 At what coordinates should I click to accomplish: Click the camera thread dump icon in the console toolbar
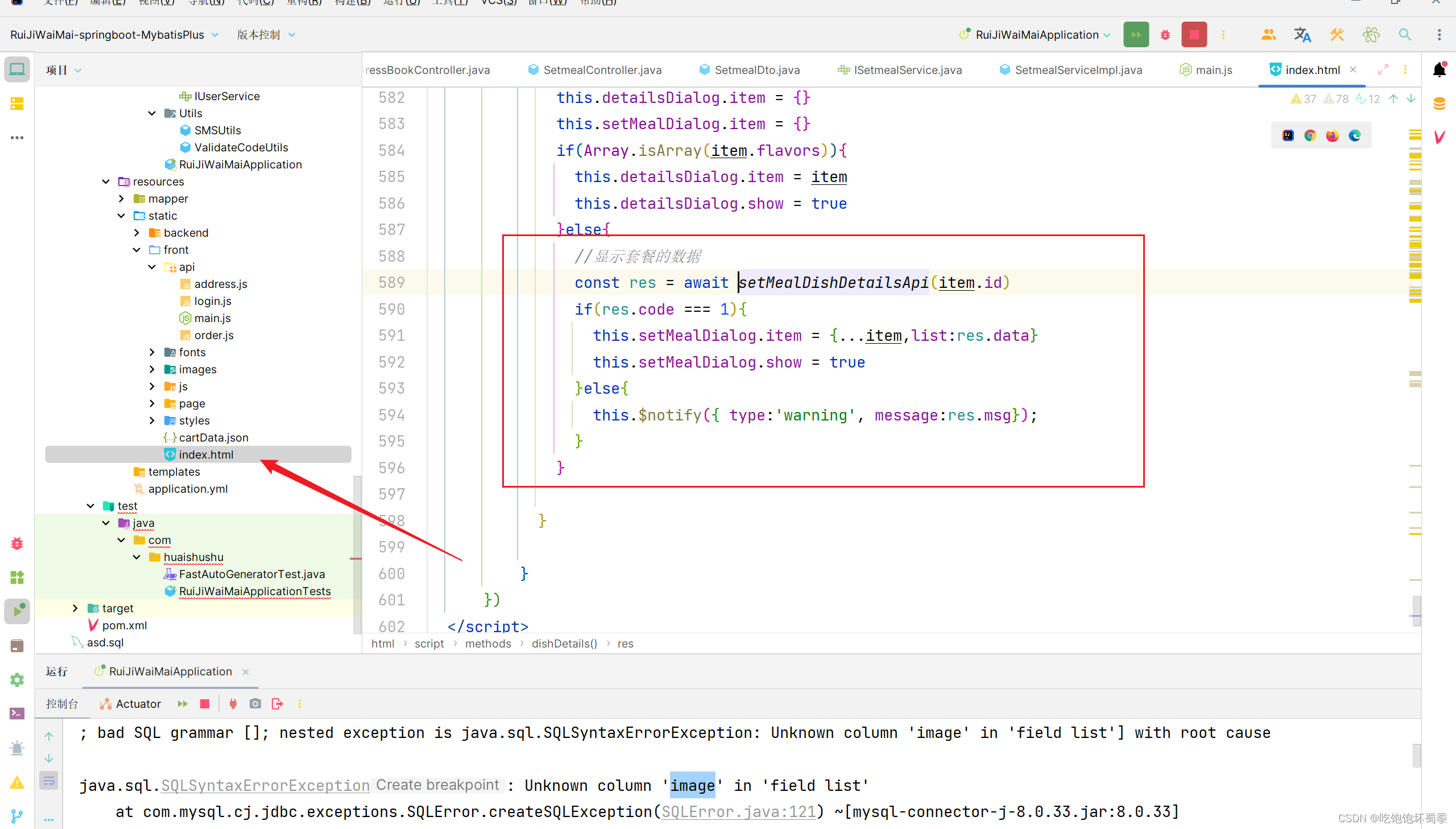(x=255, y=704)
